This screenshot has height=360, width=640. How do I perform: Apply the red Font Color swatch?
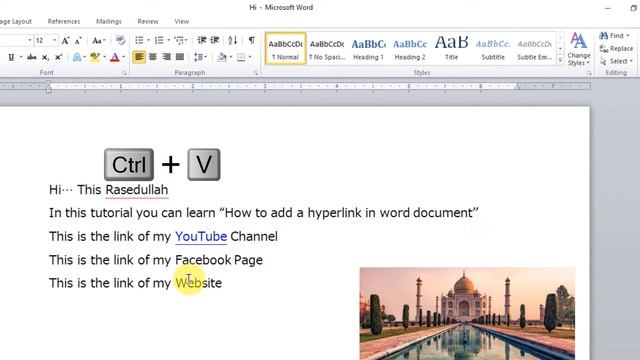pyautogui.click(x=115, y=57)
